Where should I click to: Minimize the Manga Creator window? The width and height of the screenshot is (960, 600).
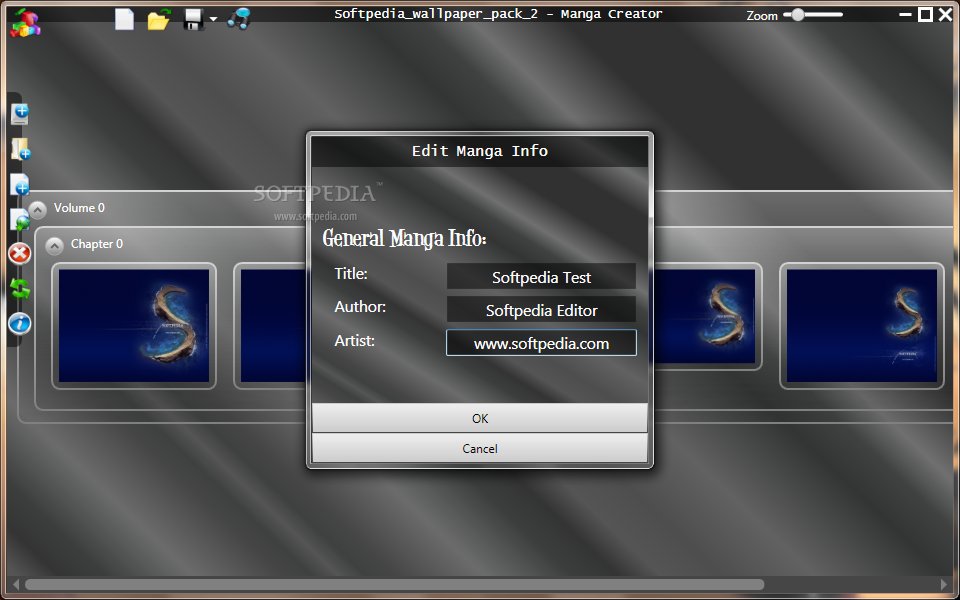(906, 15)
